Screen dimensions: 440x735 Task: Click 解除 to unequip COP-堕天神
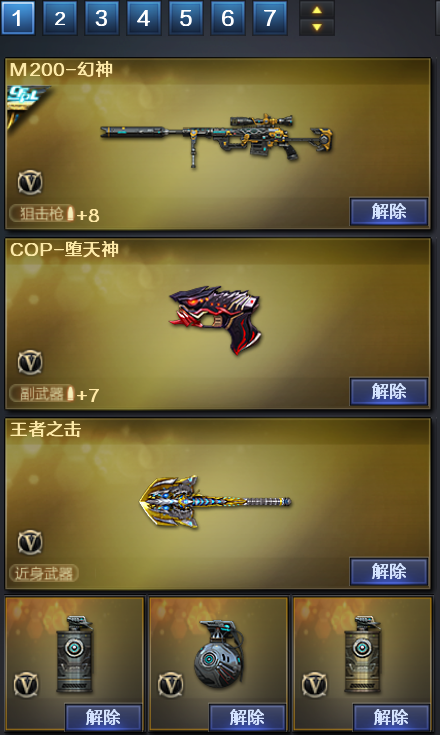(x=389, y=391)
